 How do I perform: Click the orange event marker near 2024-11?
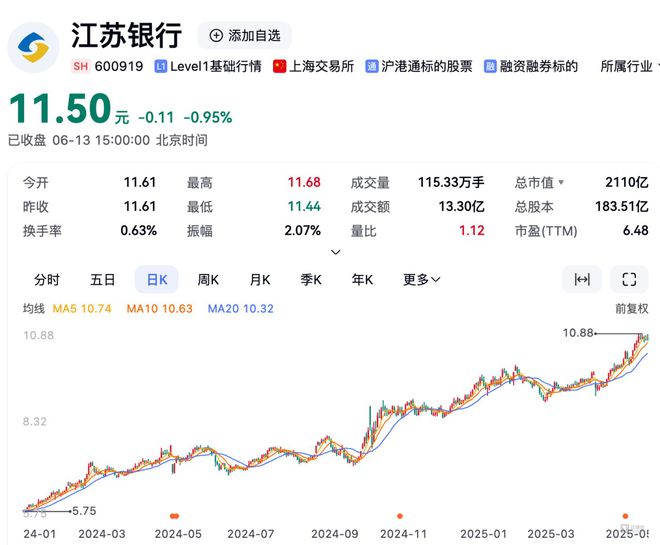click(400, 516)
